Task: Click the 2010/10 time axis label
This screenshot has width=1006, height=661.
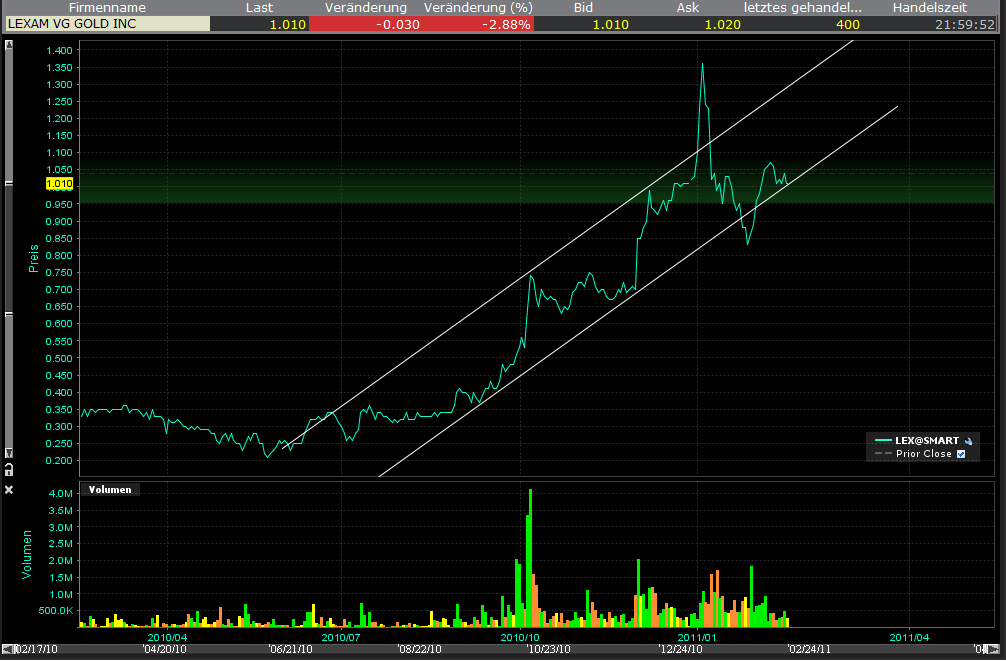Action: (520, 637)
